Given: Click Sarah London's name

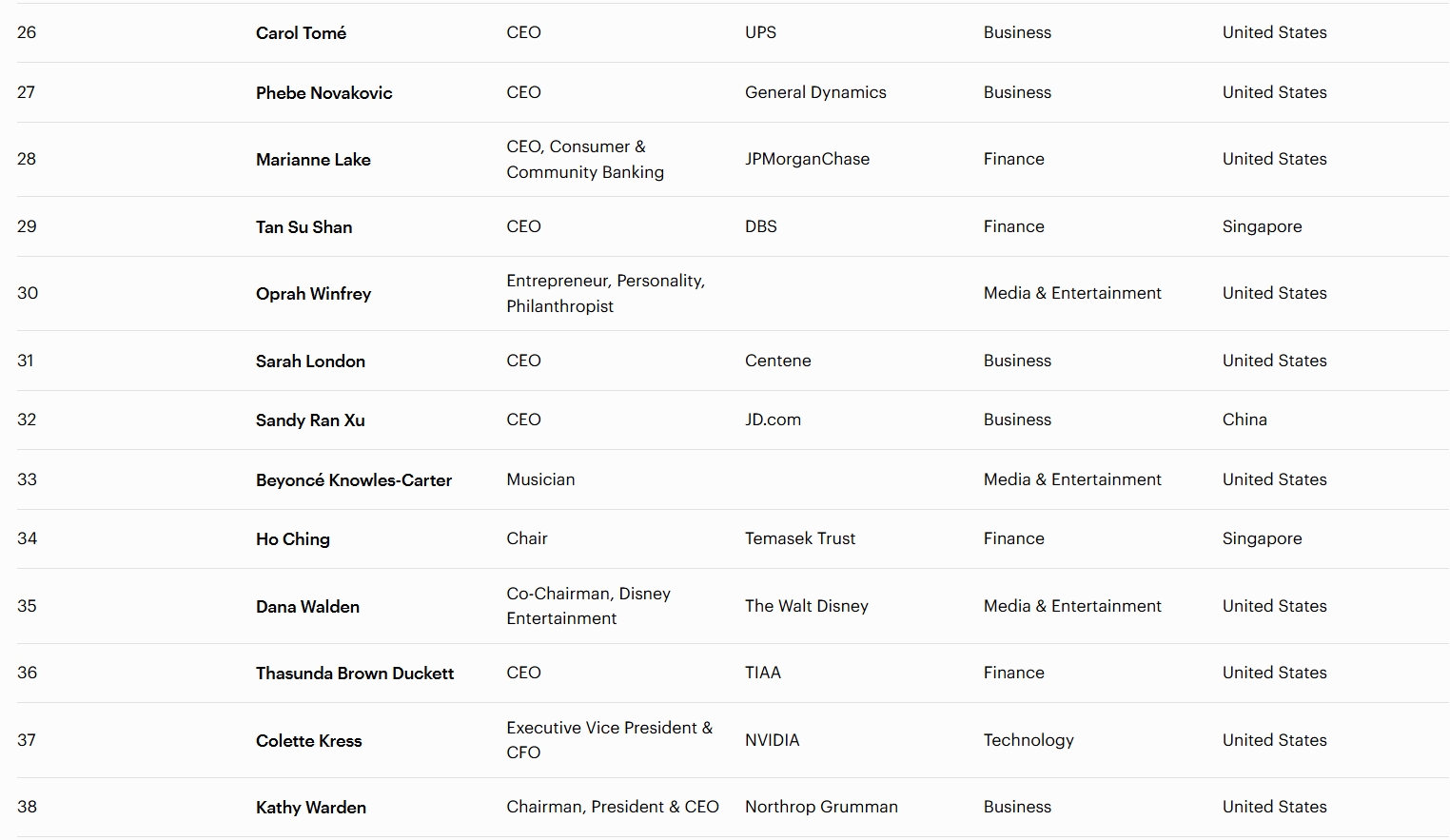Looking at the screenshot, I should [310, 361].
